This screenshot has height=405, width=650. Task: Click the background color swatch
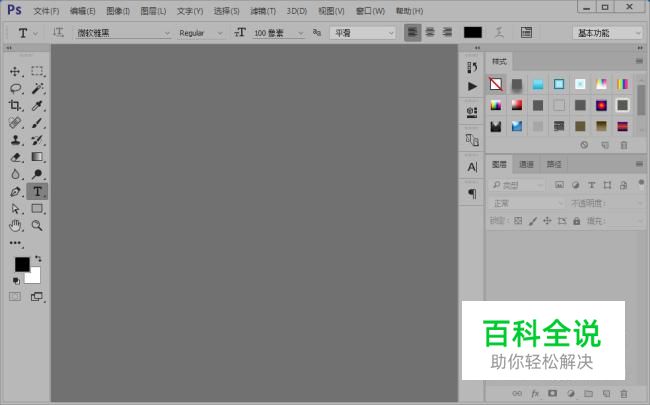click(35, 277)
